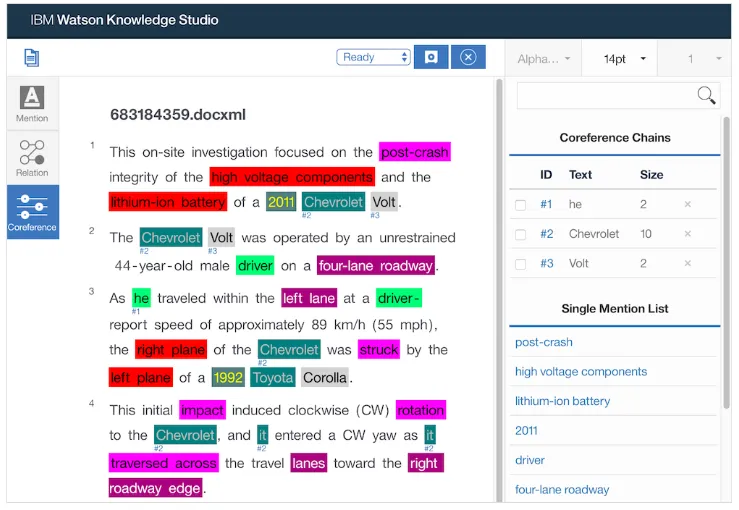Click the blue close document button
Image resolution: width=739 pixels, height=510 pixels.
click(x=468, y=57)
